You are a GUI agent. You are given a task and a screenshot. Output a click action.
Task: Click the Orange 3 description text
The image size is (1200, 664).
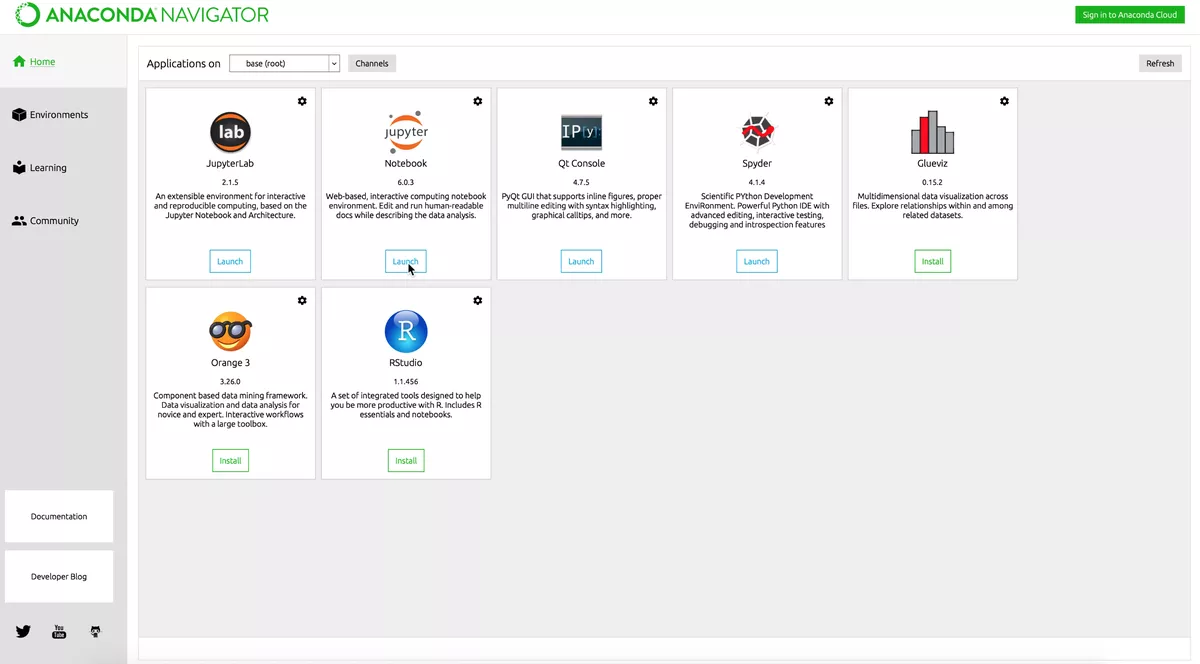click(230, 410)
